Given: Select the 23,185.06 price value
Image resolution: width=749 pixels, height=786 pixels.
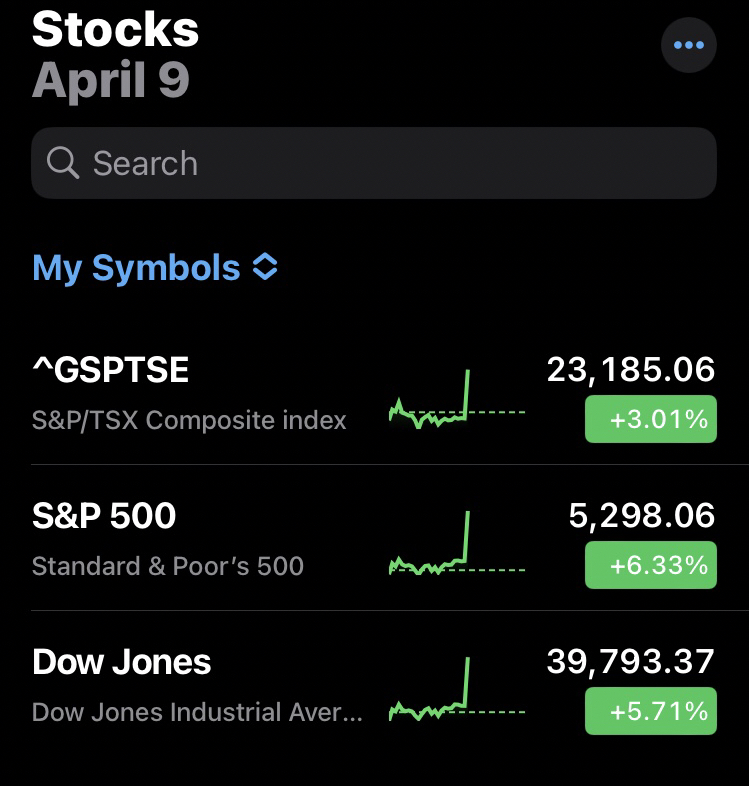Looking at the screenshot, I should coord(631,370).
